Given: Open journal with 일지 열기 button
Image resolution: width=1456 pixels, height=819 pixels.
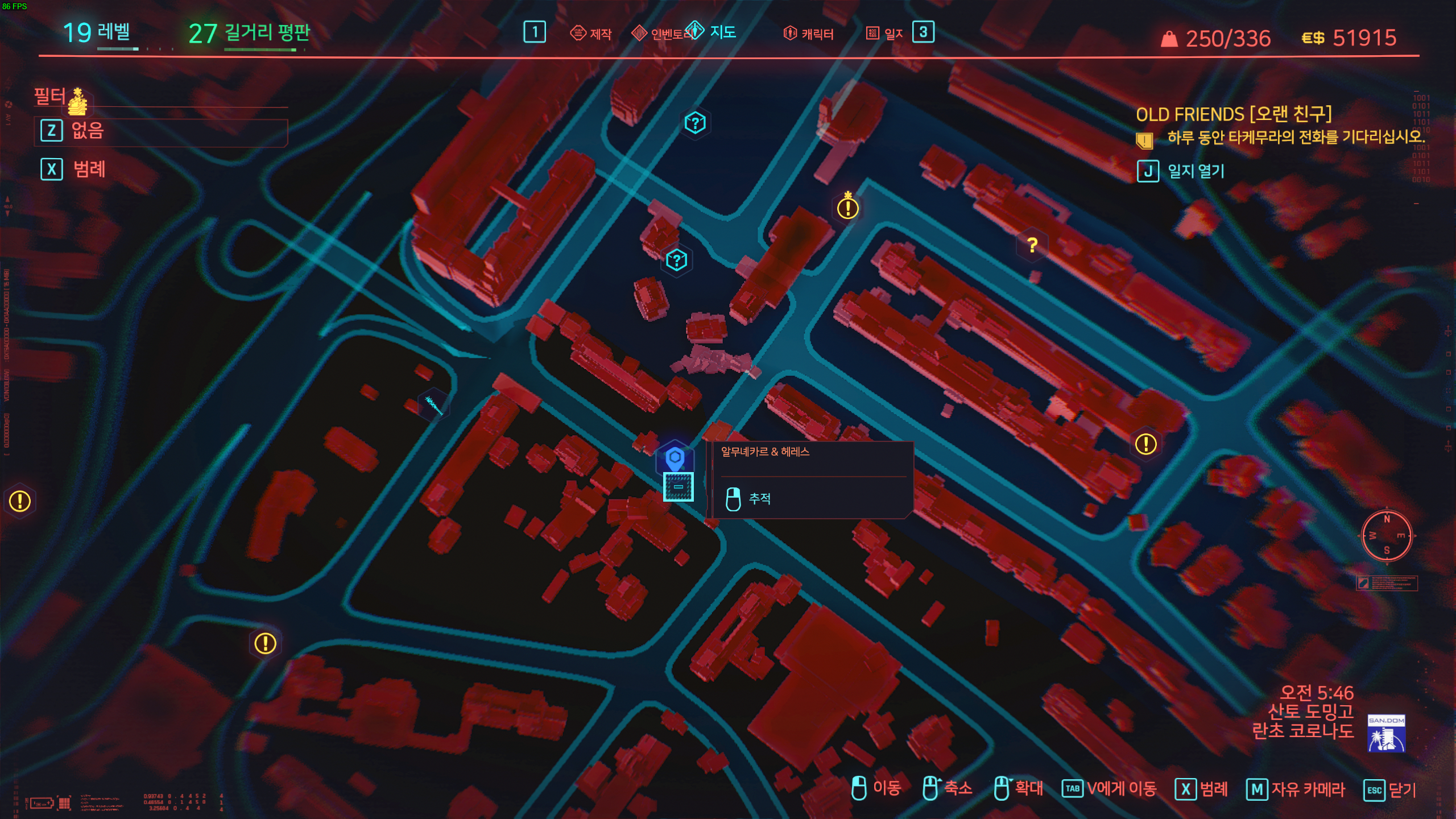Looking at the screenshot, I should coord(1181,171).
